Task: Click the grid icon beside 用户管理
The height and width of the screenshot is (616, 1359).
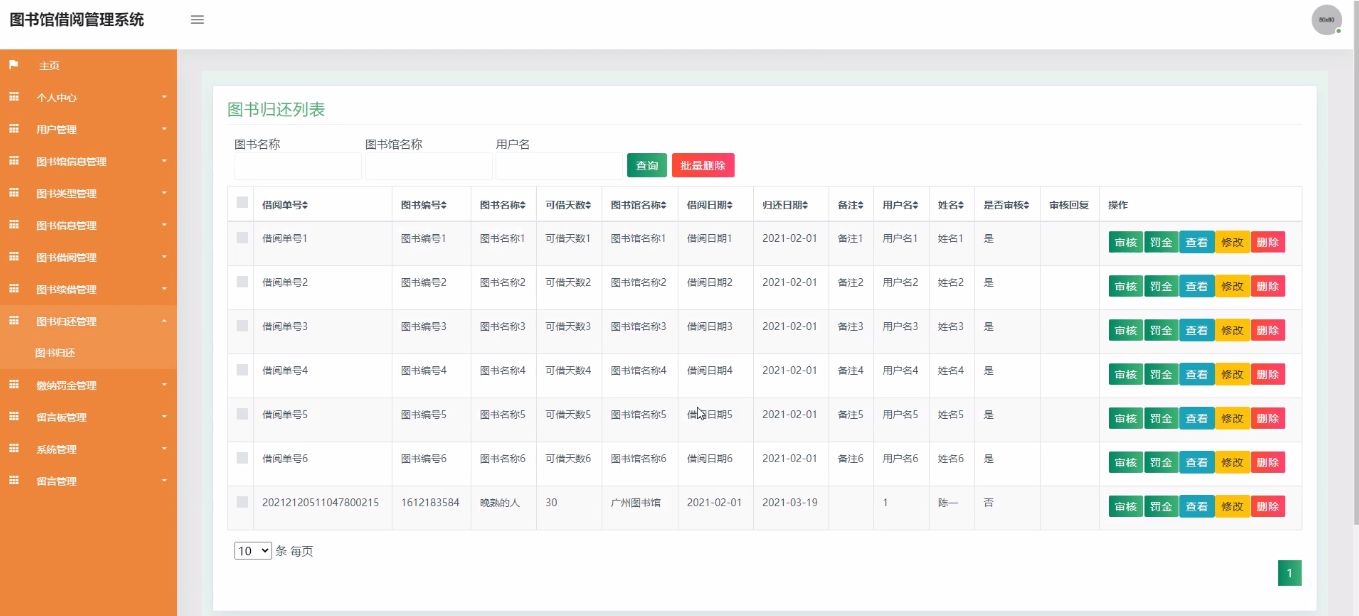Action: [x=14, y=129]
